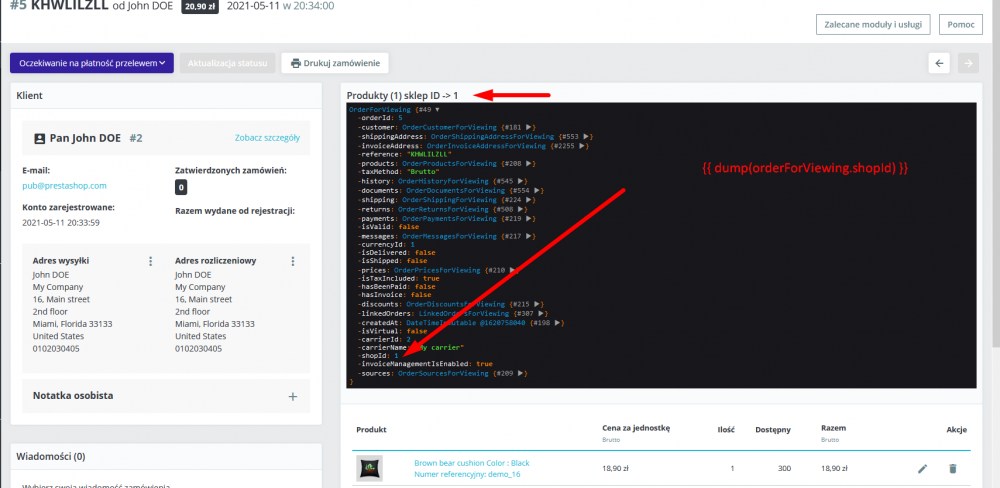
Task: Go to next order with right arrow
Action: [x=968, y=63]
